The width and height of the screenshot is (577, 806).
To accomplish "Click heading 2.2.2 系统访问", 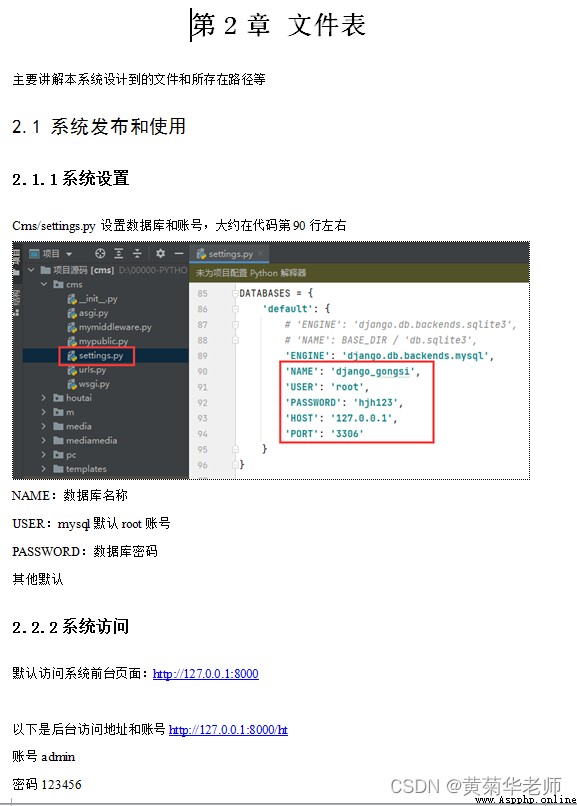I will point(70,627).
